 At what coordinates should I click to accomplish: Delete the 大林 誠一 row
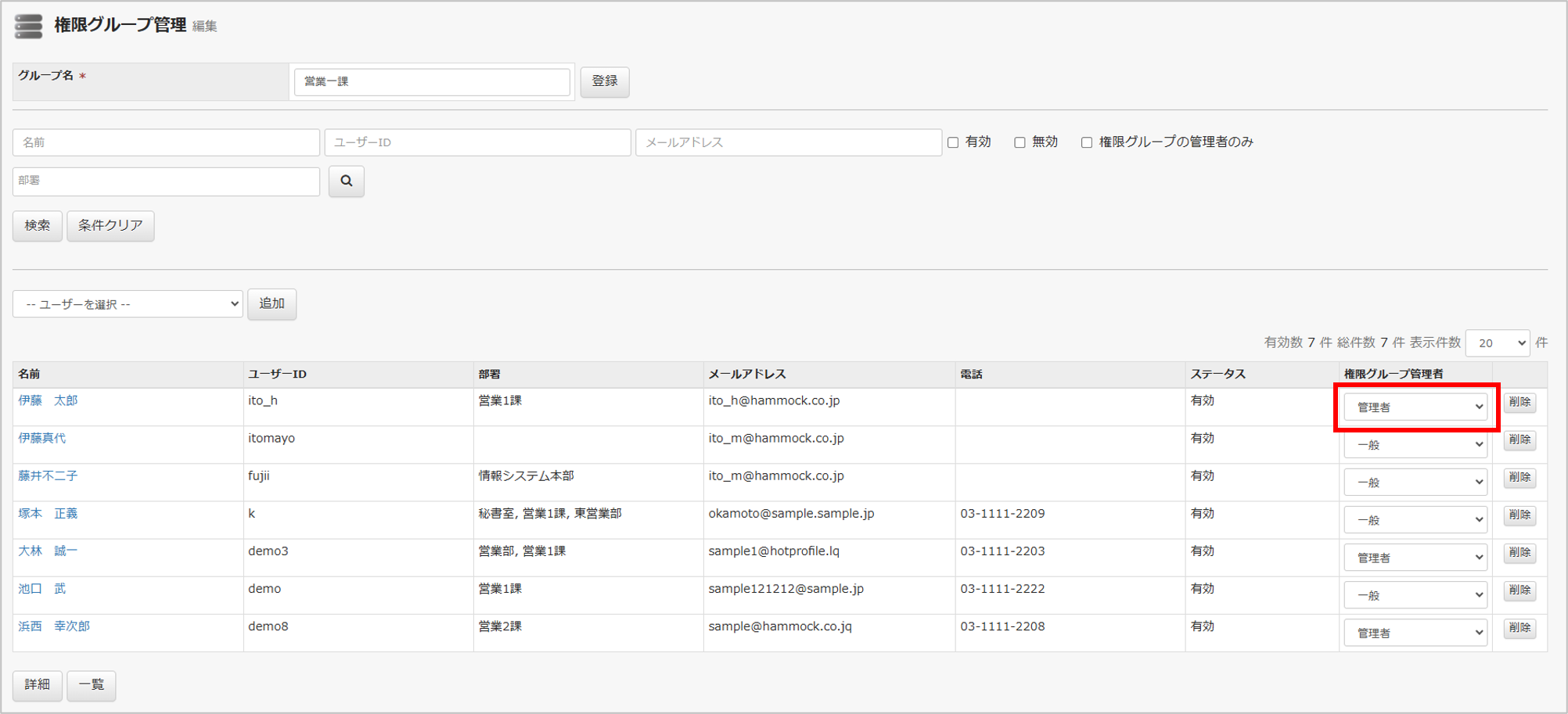coord(1519,552)
